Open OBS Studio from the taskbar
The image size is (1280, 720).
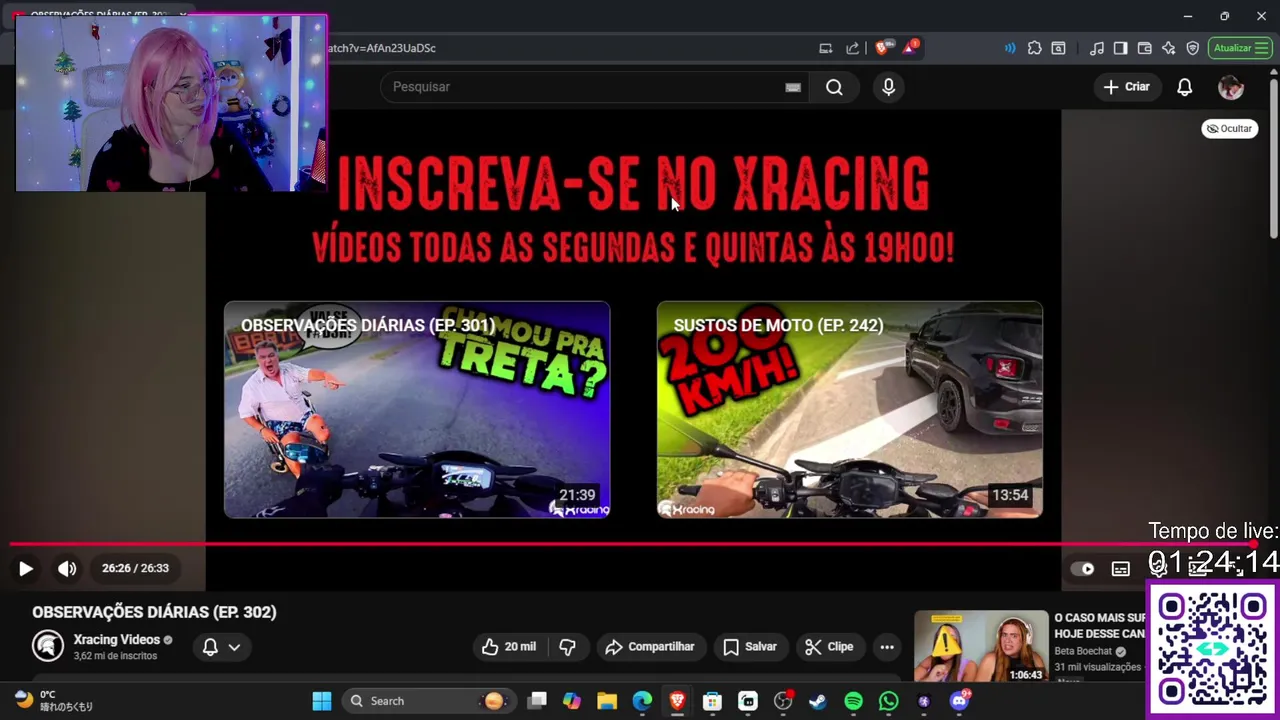coord(783,701)
